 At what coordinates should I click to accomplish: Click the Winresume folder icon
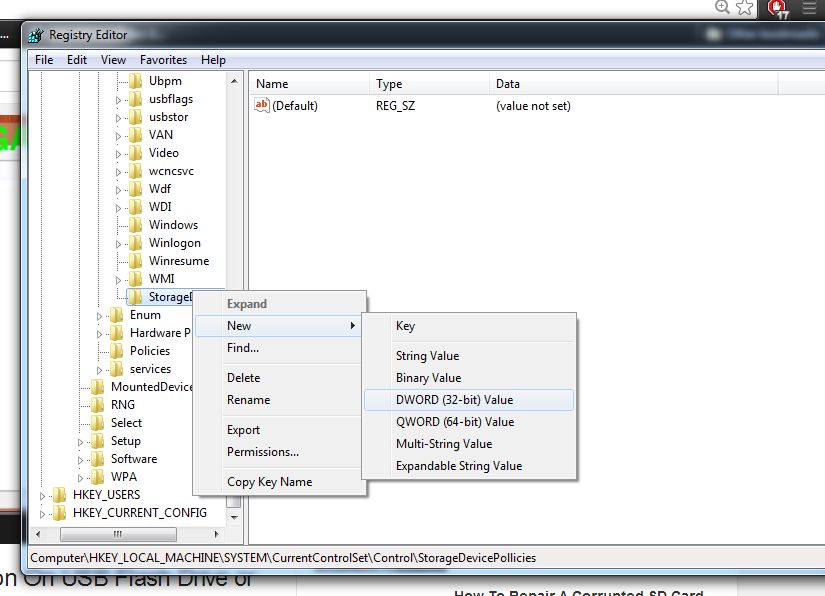(x=136, y=261)
